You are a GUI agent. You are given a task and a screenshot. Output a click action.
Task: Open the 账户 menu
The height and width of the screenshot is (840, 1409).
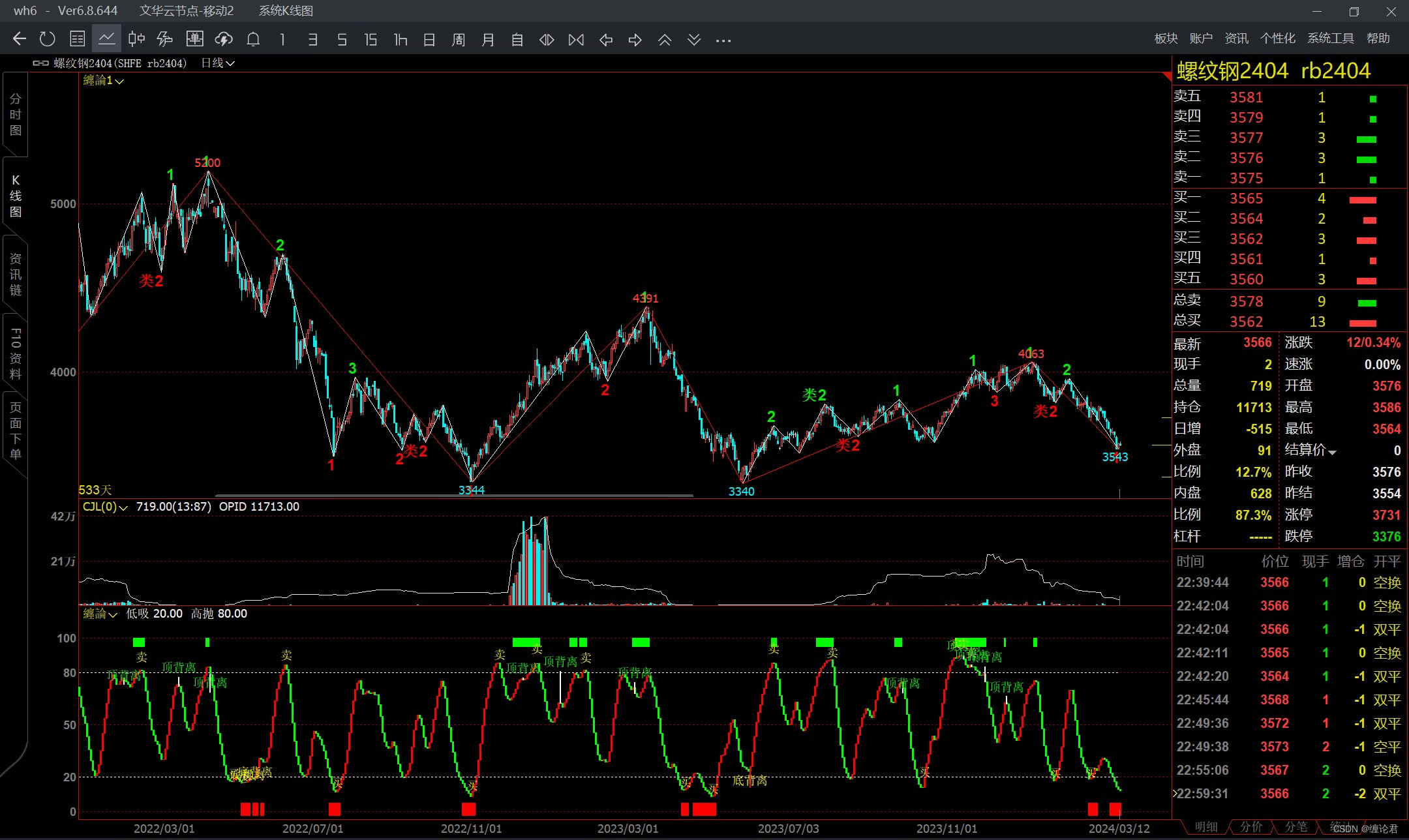(1200, 38)
